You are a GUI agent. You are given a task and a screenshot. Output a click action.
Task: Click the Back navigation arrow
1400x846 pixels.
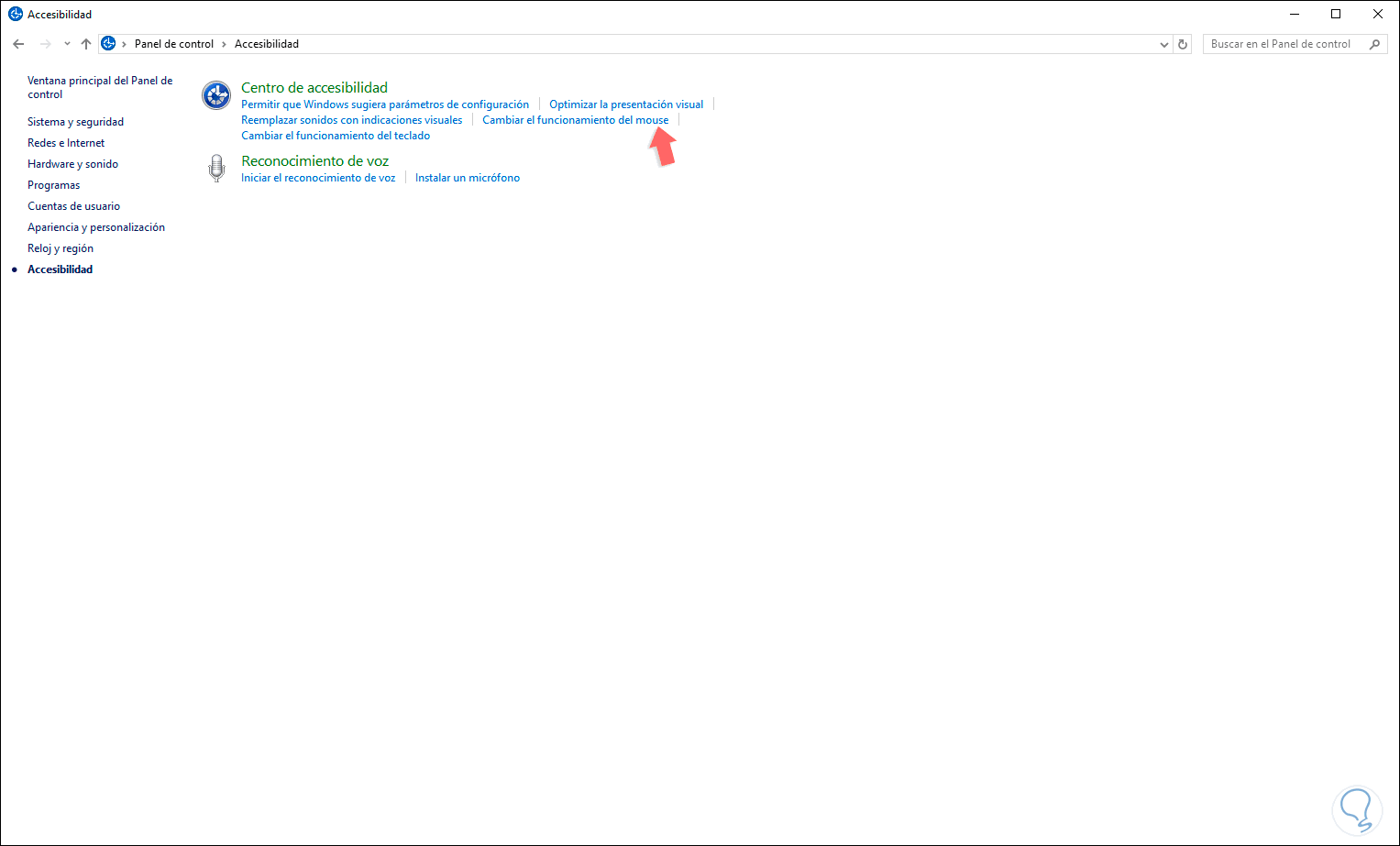[18, 44]
